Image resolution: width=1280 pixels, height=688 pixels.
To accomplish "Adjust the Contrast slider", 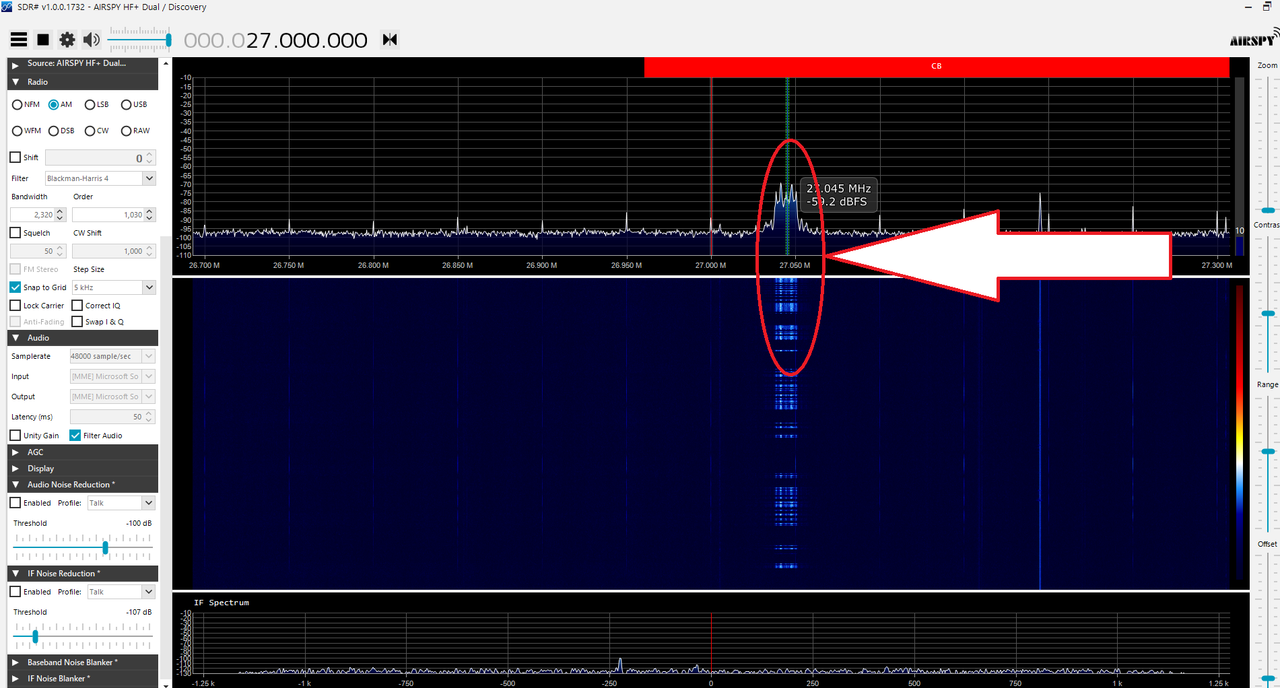I will 1267,305.
